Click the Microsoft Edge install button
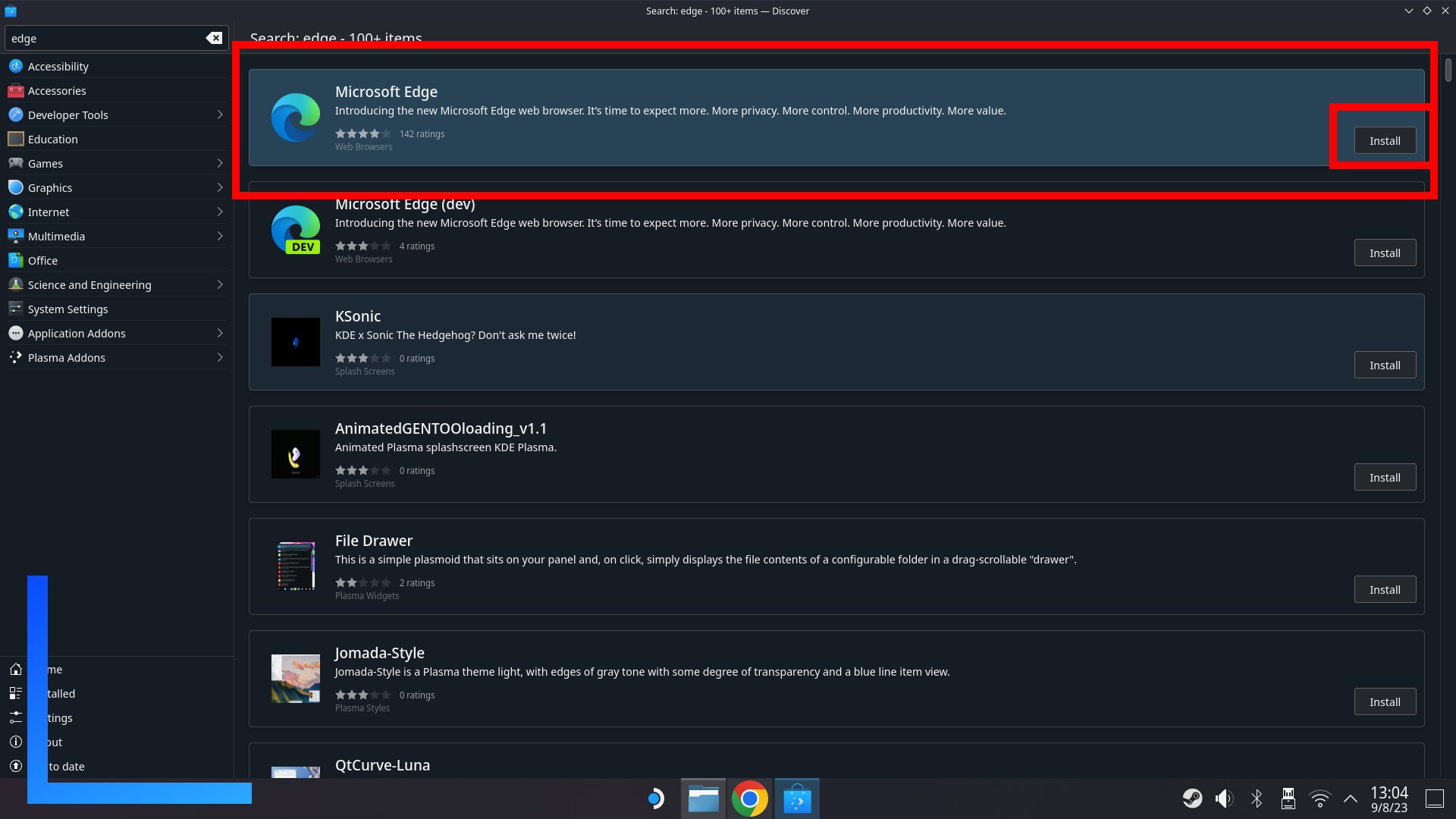The width and height of the screenshot is (1456, 819). pos(1385,140)
